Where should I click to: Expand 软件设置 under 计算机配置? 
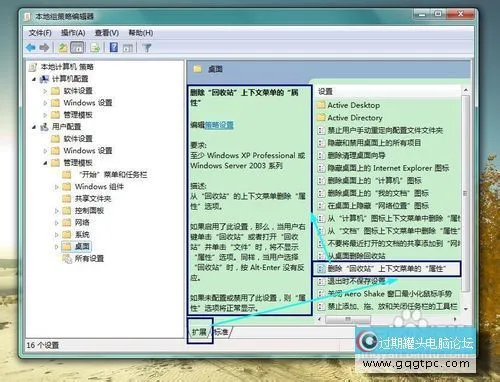tap(45, 91)
